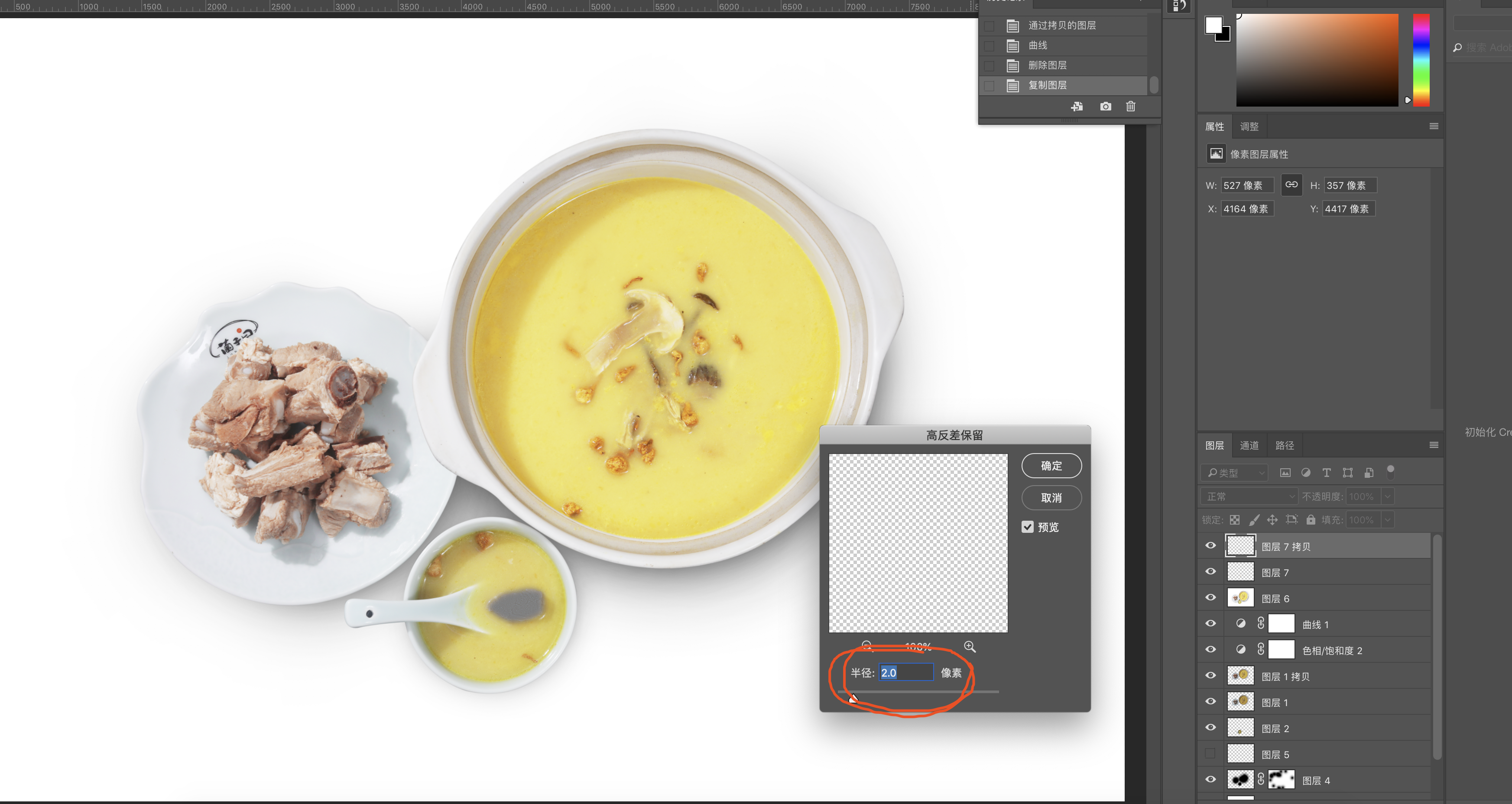
Task: Filter layers by text type icon
Action: click(x=1326, y=473)
